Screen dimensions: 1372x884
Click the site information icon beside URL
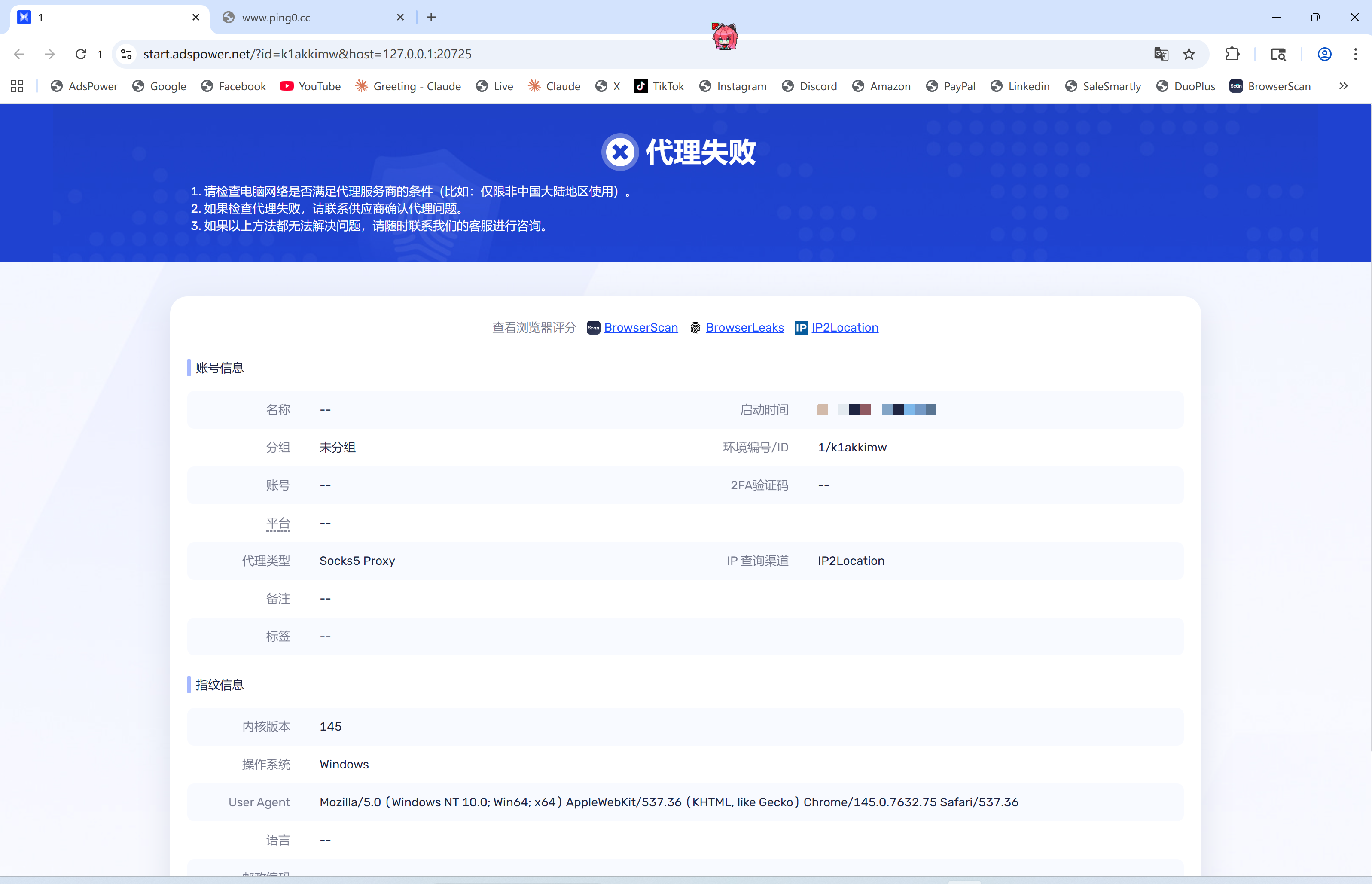[126, 54]
